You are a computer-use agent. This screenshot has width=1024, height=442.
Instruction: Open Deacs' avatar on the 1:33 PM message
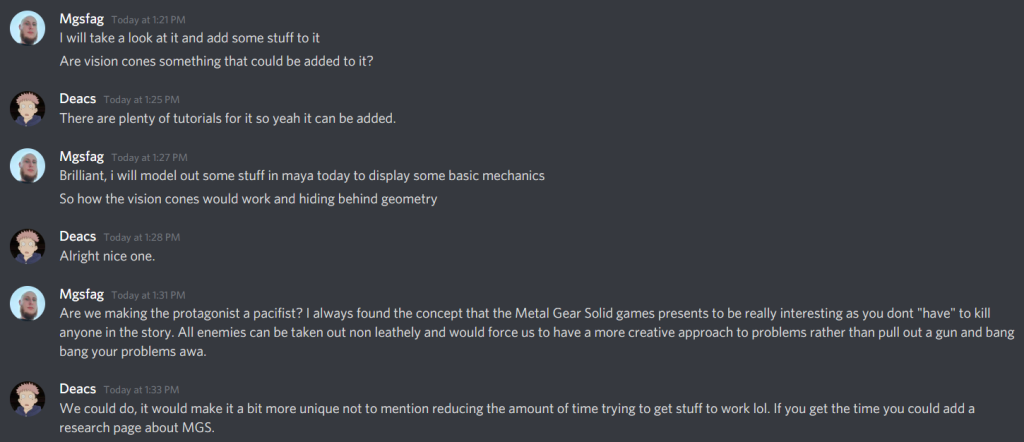[x=27, y=399]
